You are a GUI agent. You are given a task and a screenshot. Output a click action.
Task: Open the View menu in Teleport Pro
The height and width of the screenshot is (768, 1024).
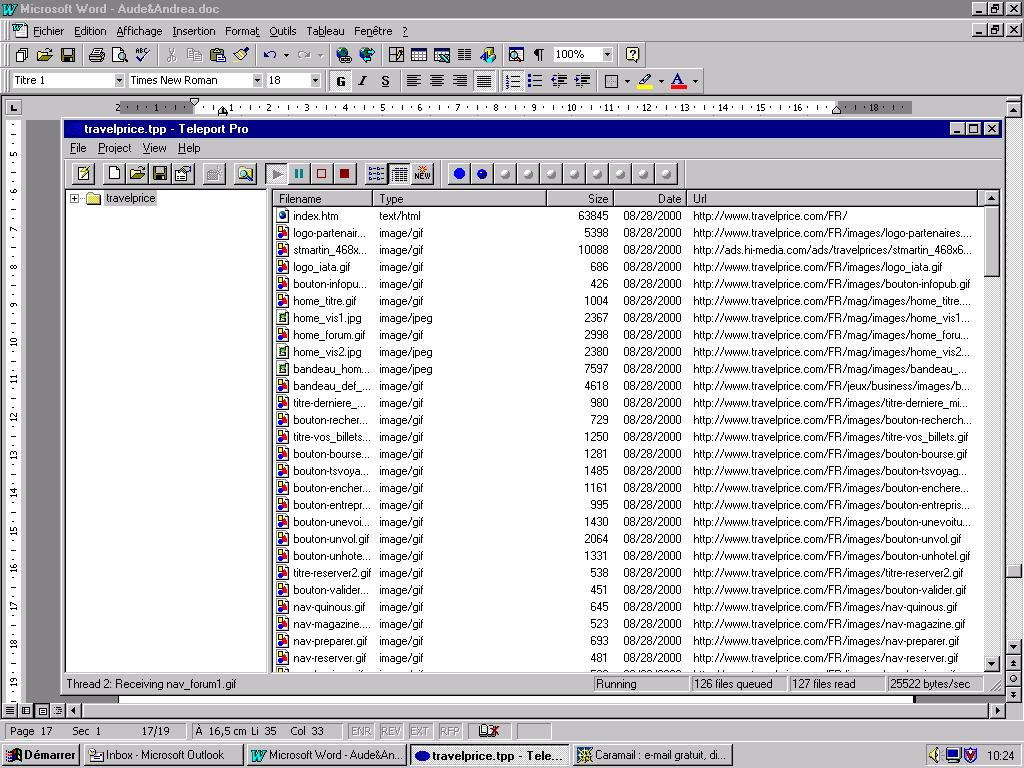coord(154,148)
